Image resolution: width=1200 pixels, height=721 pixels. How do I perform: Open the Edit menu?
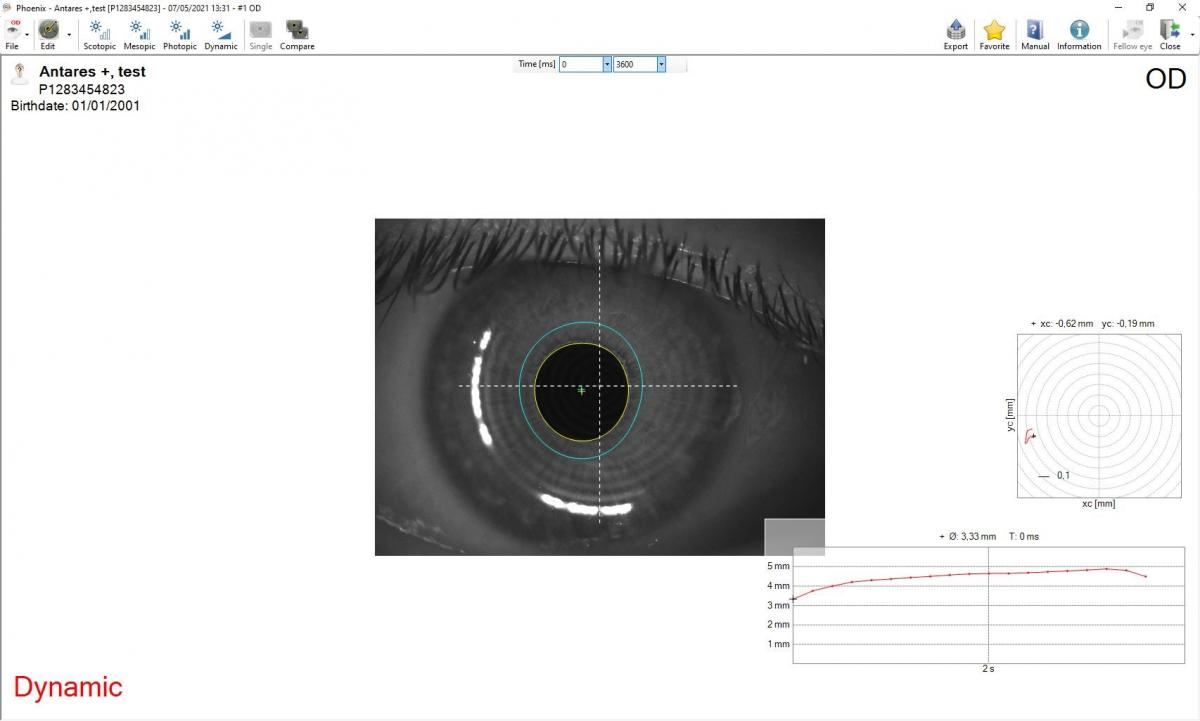tap(48, 35)
